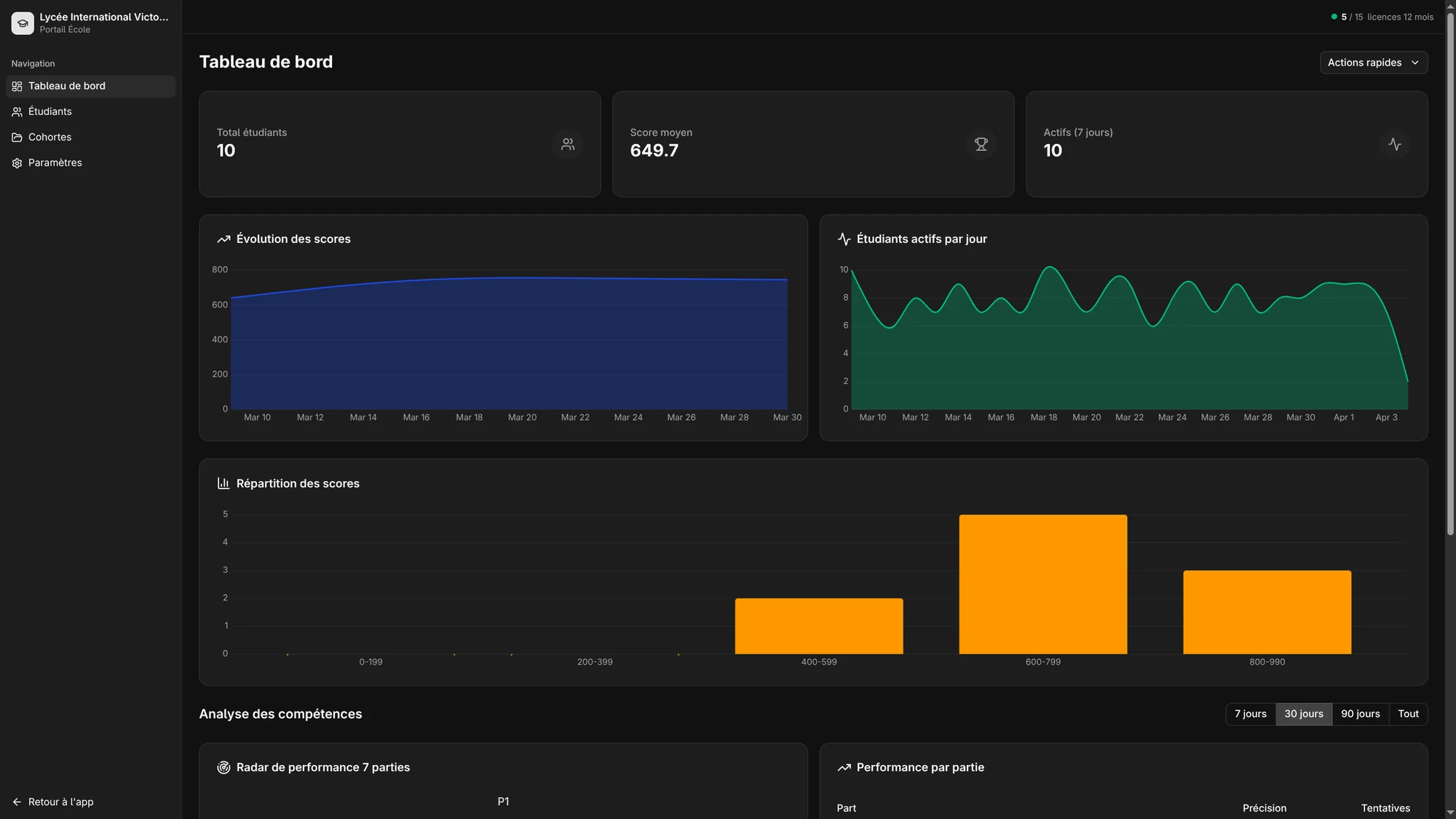This screenshot has height=819, width=1456.
Task: Click the activity icon on Actifs card
Action: tap(1396, 144)
